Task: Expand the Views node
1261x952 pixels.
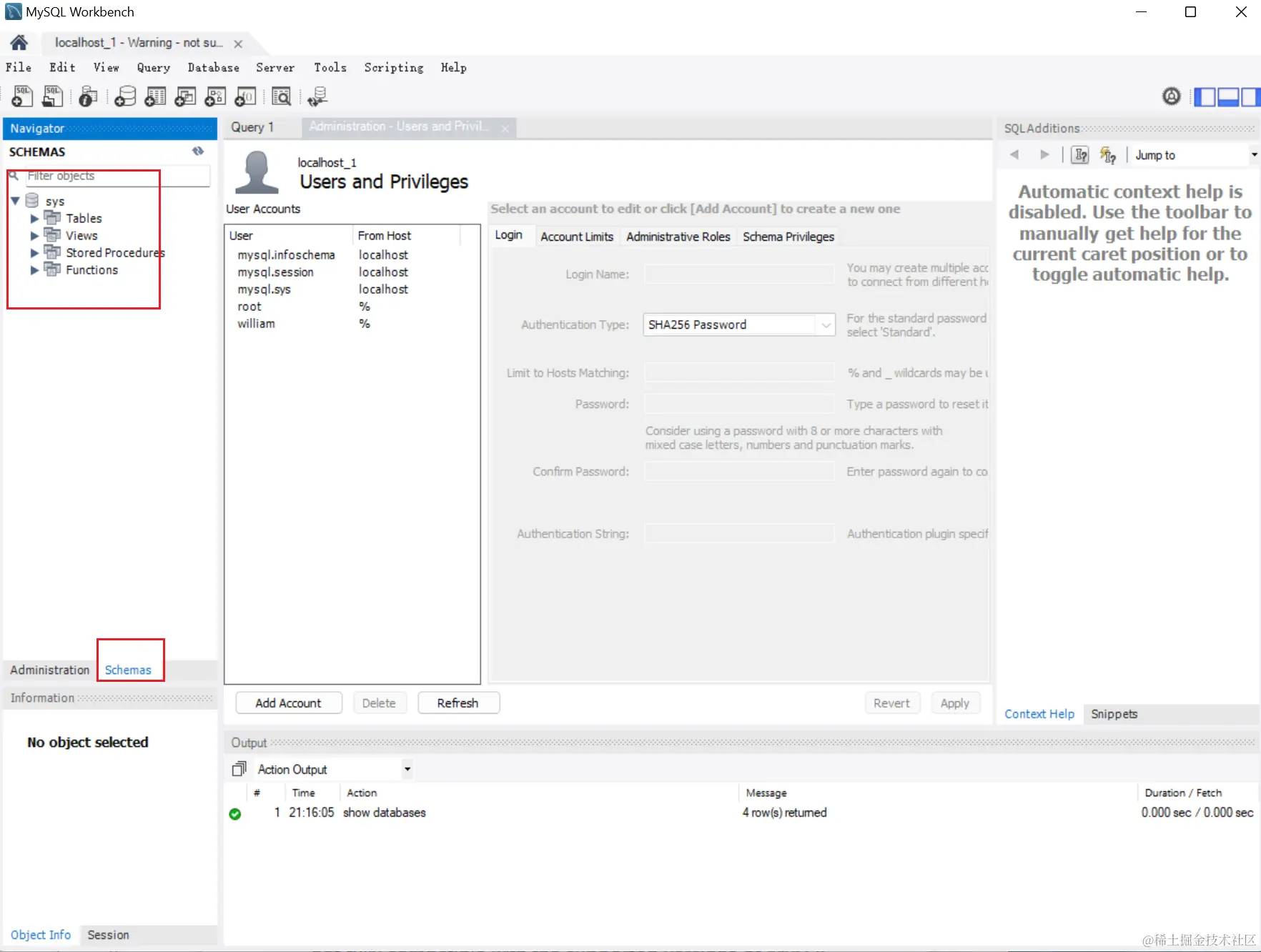Action: coord(34,236)
